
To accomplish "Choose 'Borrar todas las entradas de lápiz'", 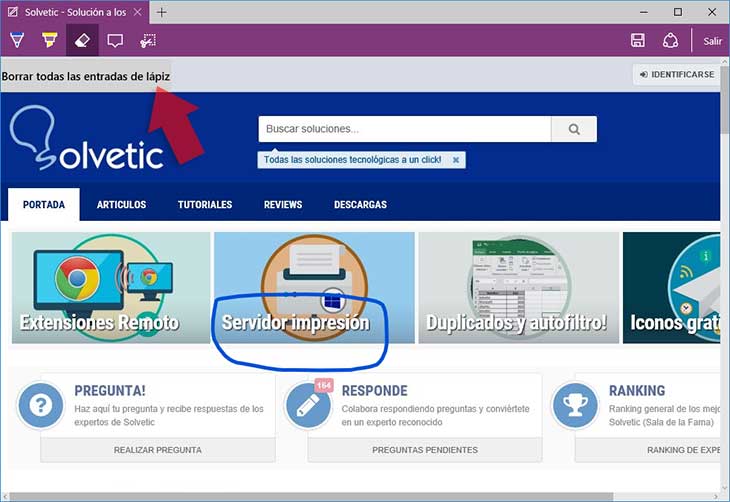I will click(x=86, y=76).
